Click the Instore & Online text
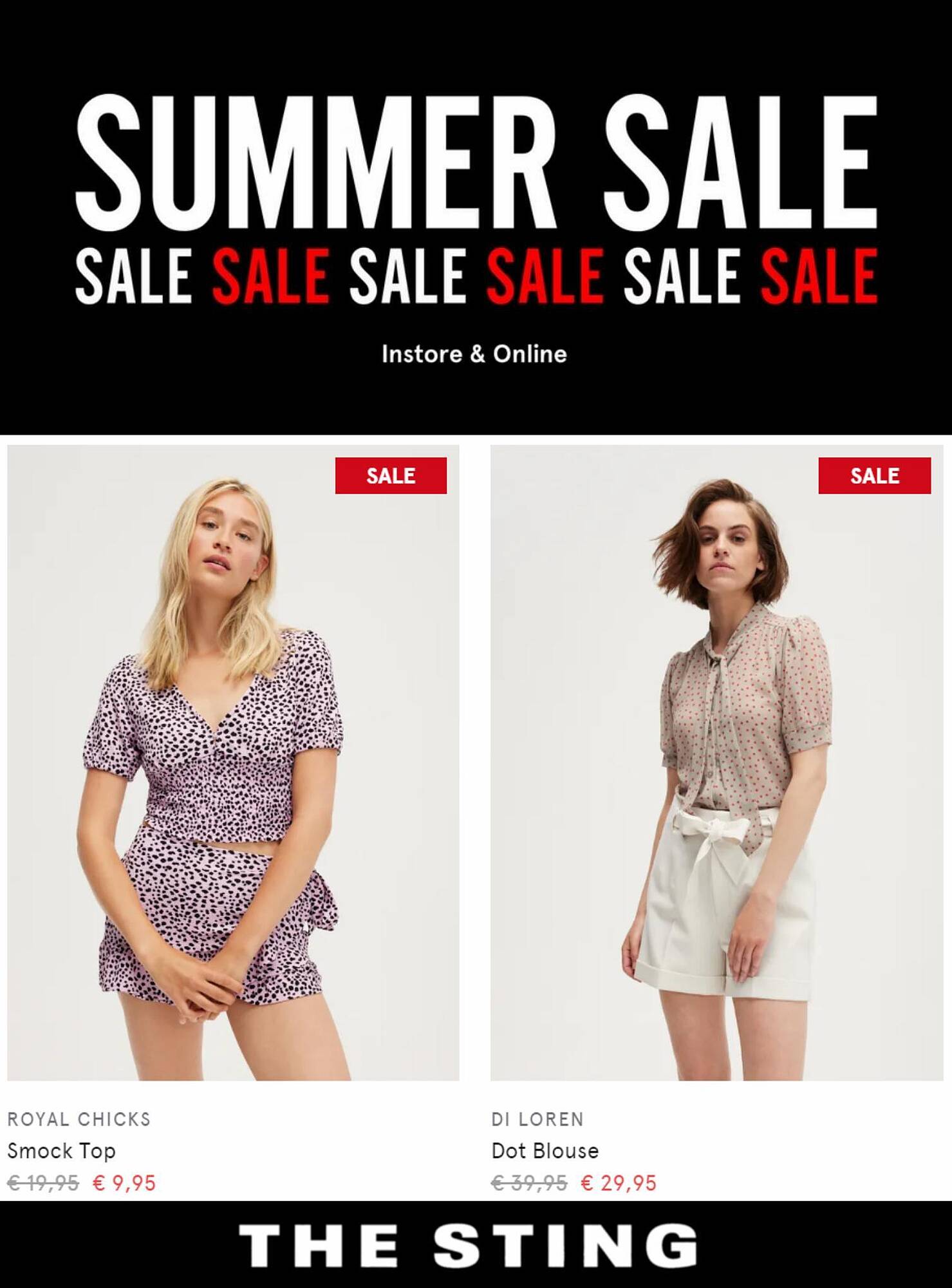The height and width of the screenshot is (1288, 952). pyautogui.click(x=474, y=354)
